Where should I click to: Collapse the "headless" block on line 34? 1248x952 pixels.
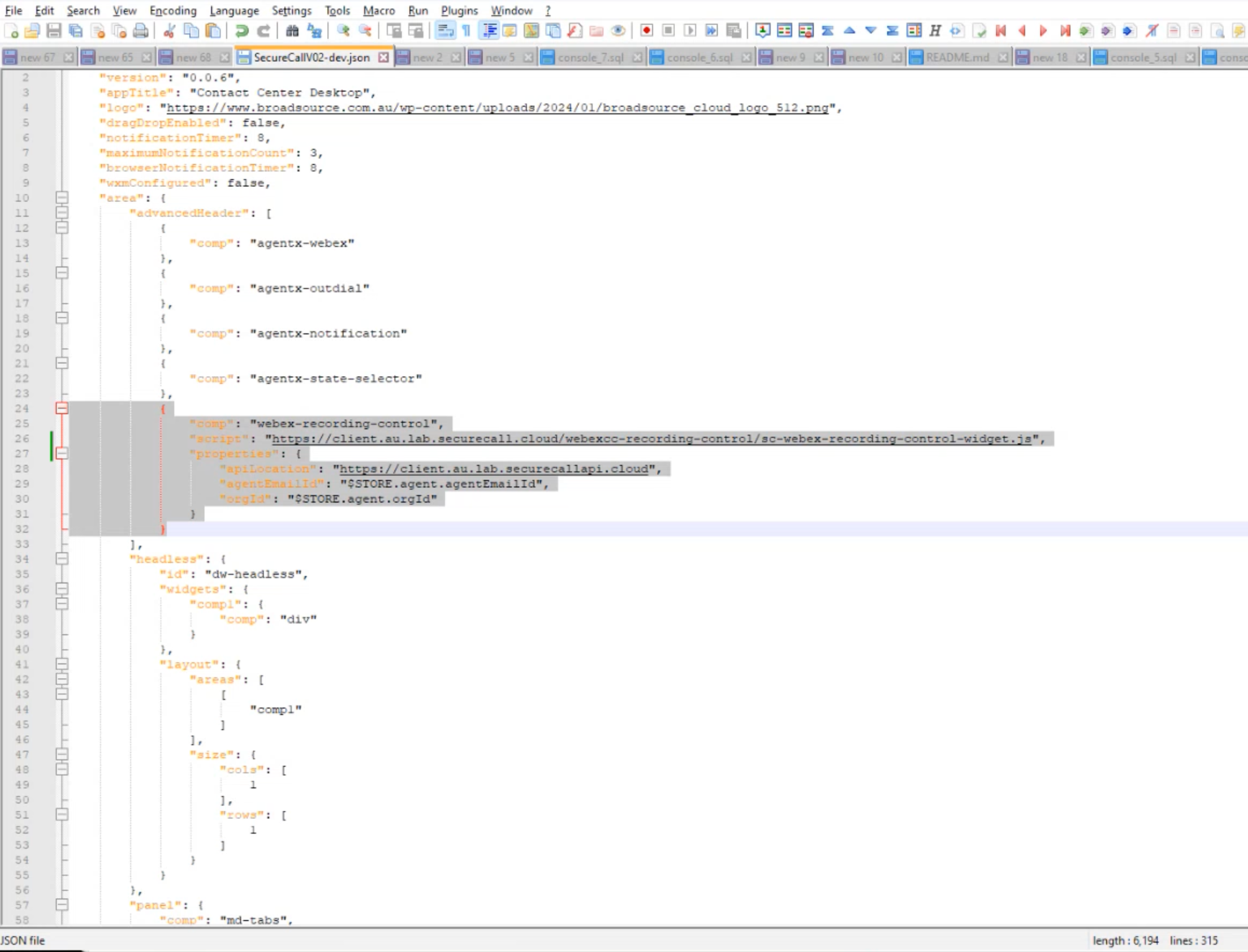pos(62,559)
